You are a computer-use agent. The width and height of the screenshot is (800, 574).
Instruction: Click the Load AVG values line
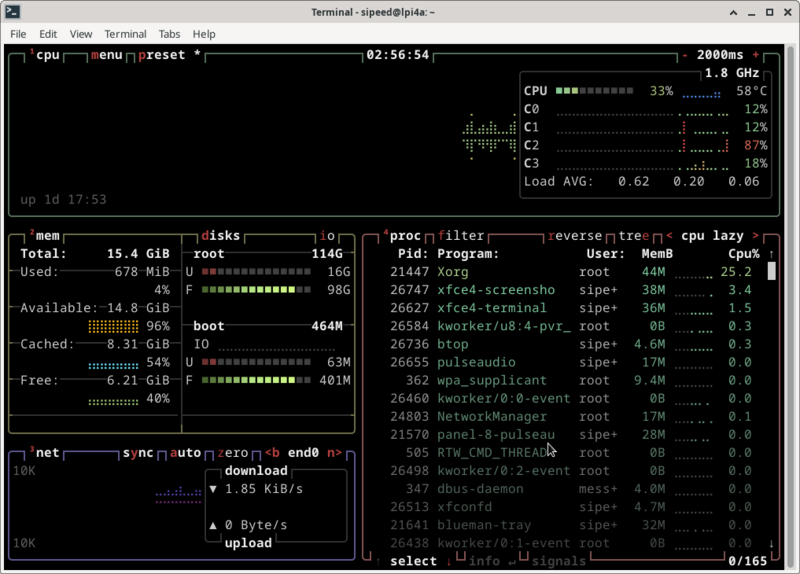pyautogui.click(x=642, y=182)
